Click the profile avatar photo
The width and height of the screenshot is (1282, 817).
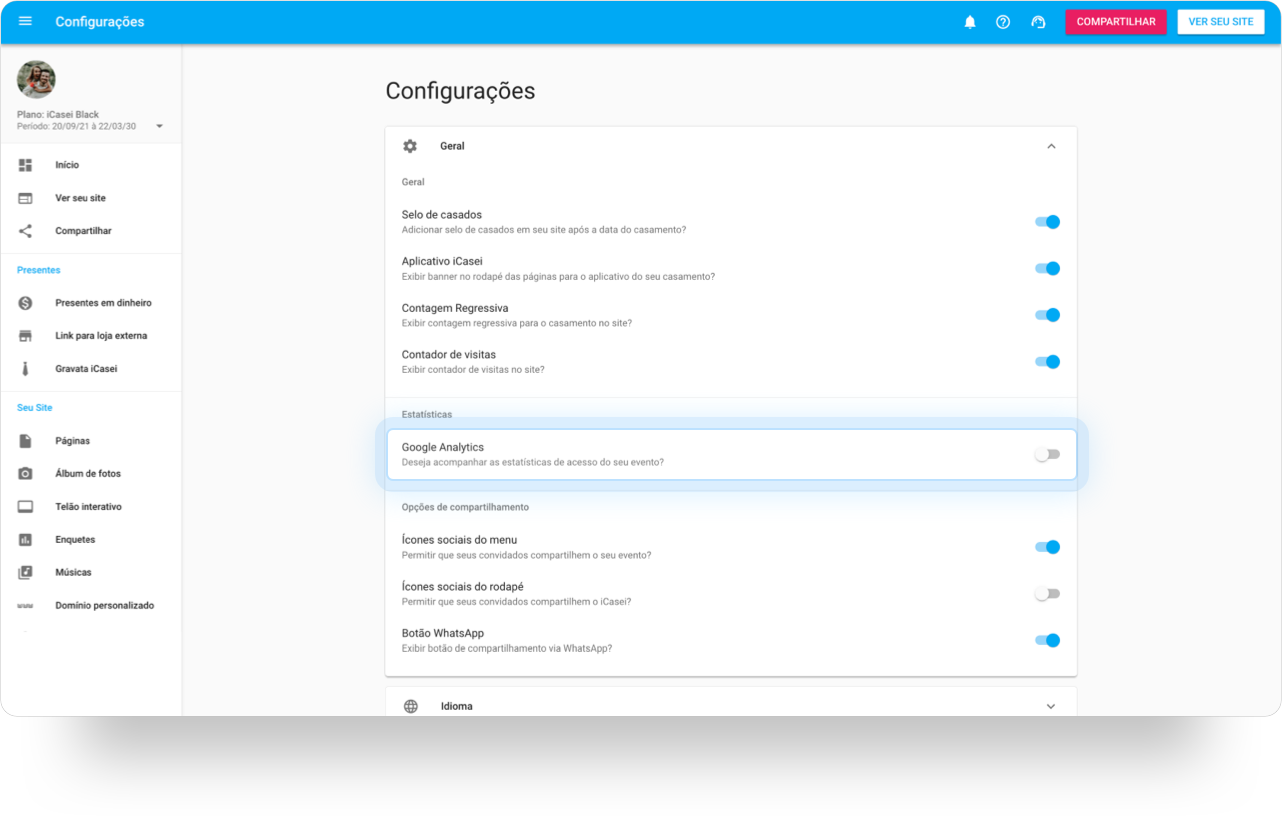coord(36,80)
